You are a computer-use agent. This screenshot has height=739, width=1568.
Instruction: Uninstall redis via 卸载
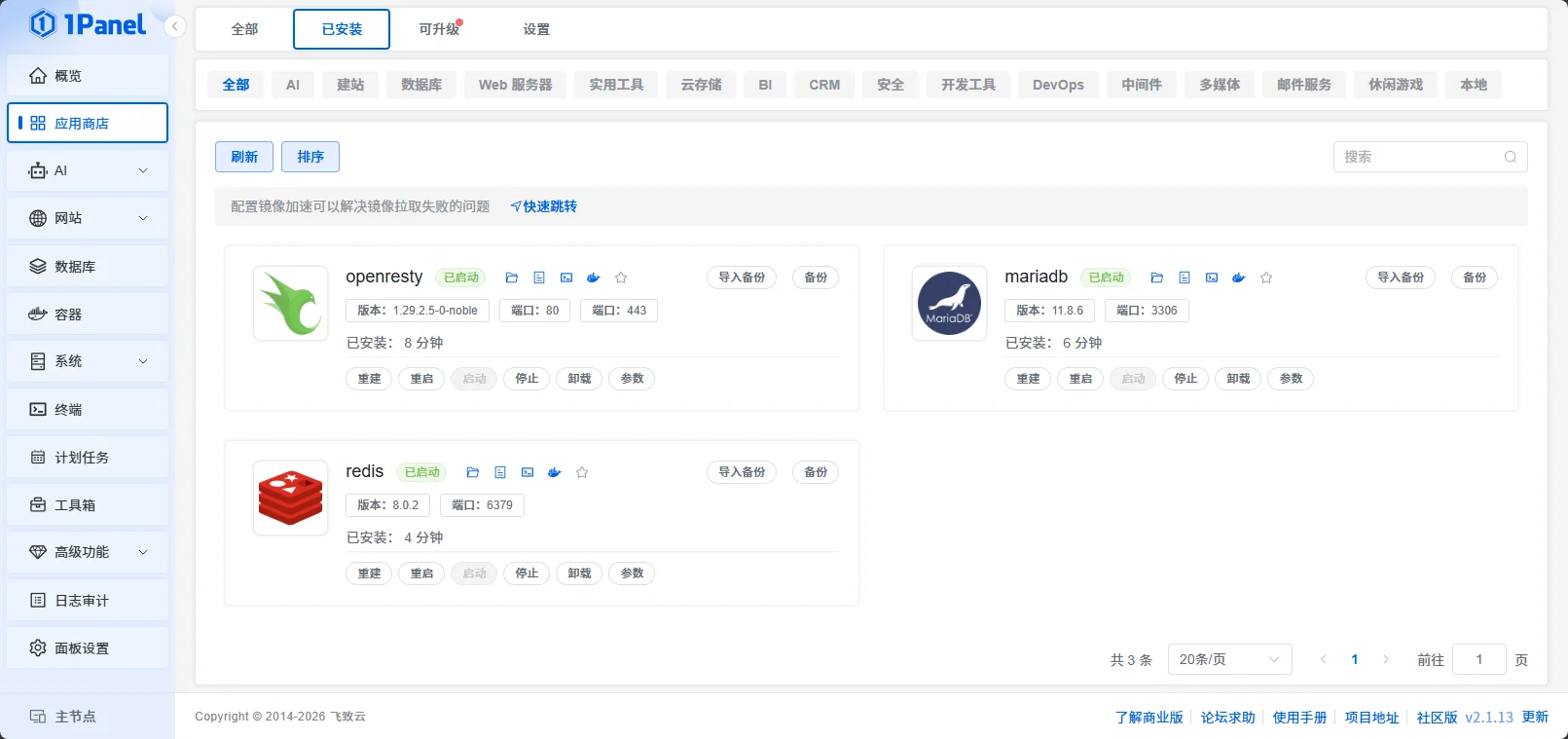tap(579, 573)
